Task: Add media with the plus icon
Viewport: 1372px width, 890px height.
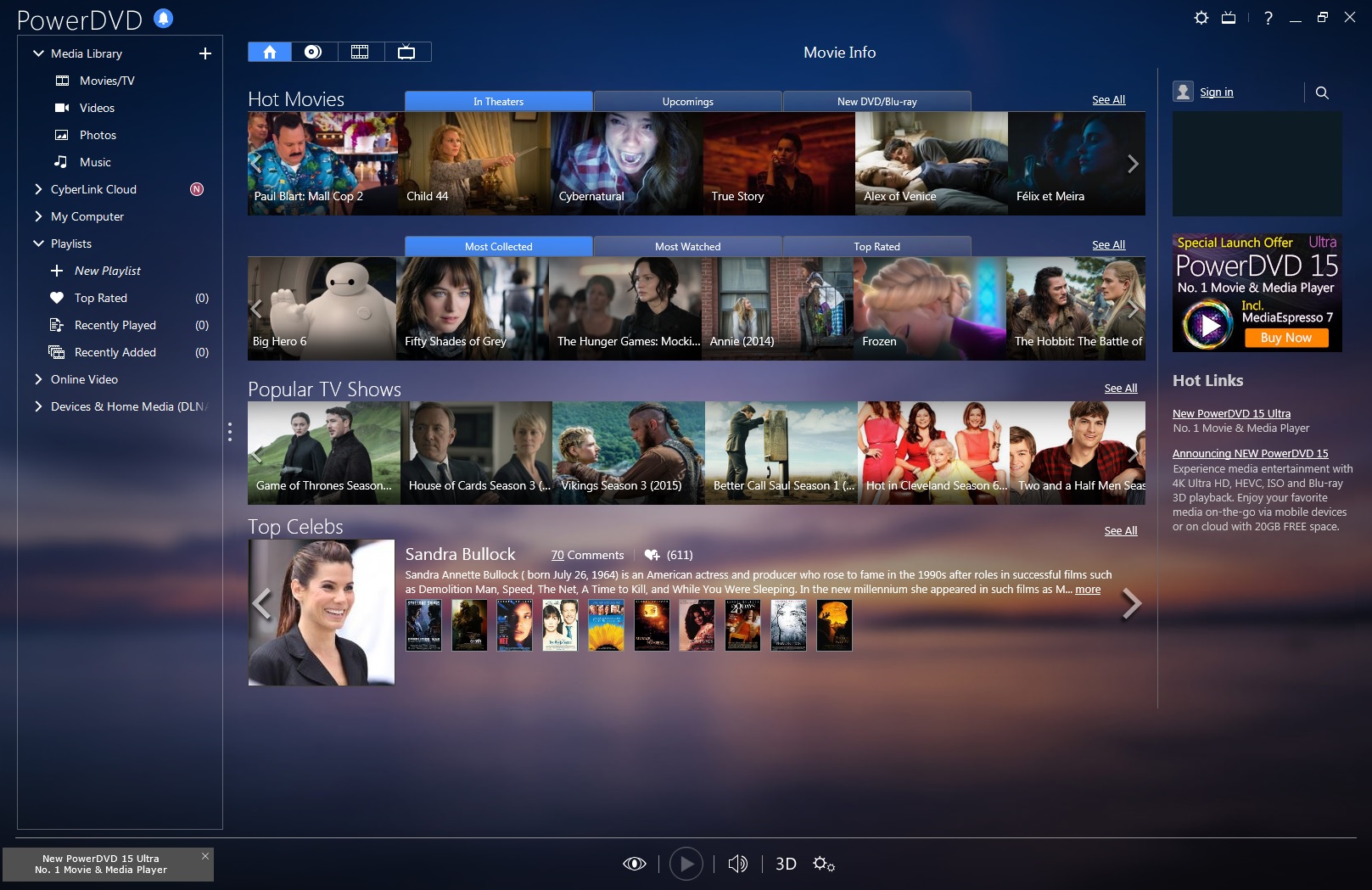Action: pyautogui.click(x=204, y=53)
